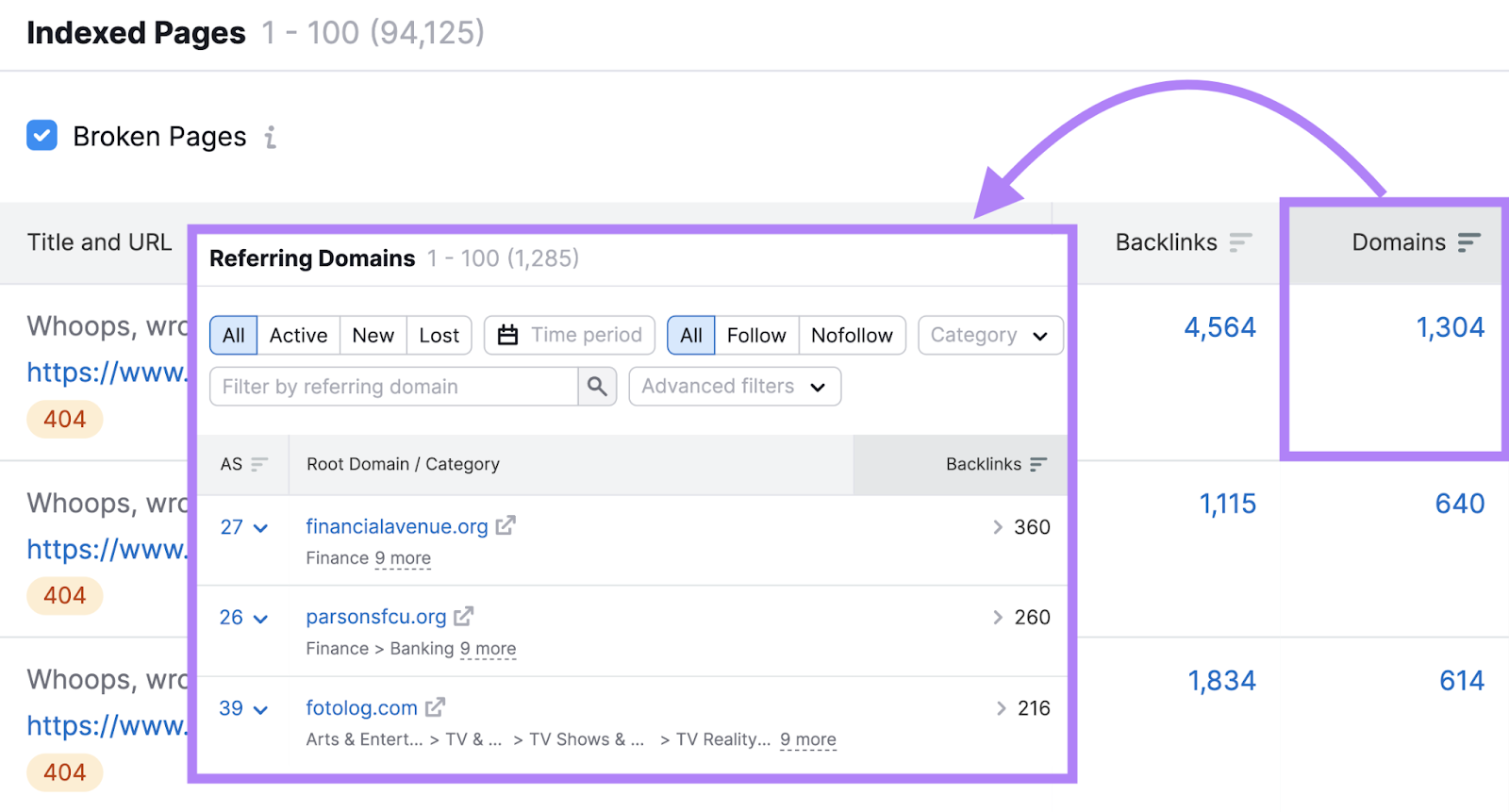Select the Follow link type filter
Screen dimensions: 1509x812
click(755, 336)
